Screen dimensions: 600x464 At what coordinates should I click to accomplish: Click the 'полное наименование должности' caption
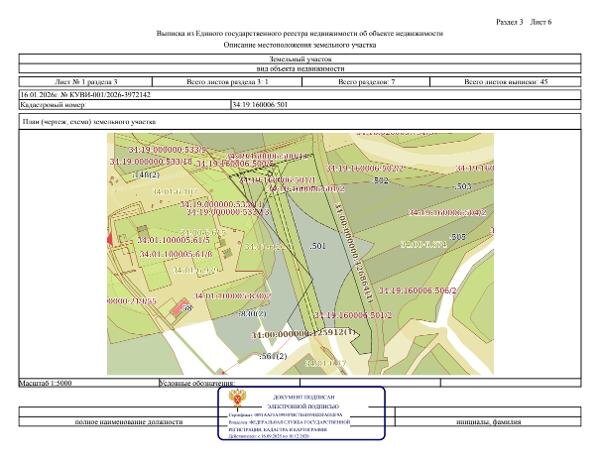point(129,422)
